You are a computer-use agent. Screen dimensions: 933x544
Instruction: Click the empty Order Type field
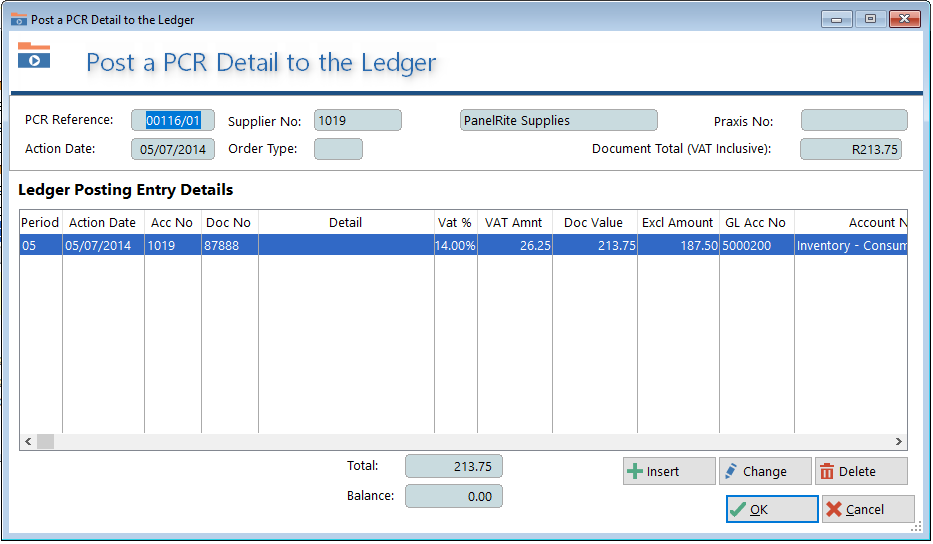coord(338,149)
